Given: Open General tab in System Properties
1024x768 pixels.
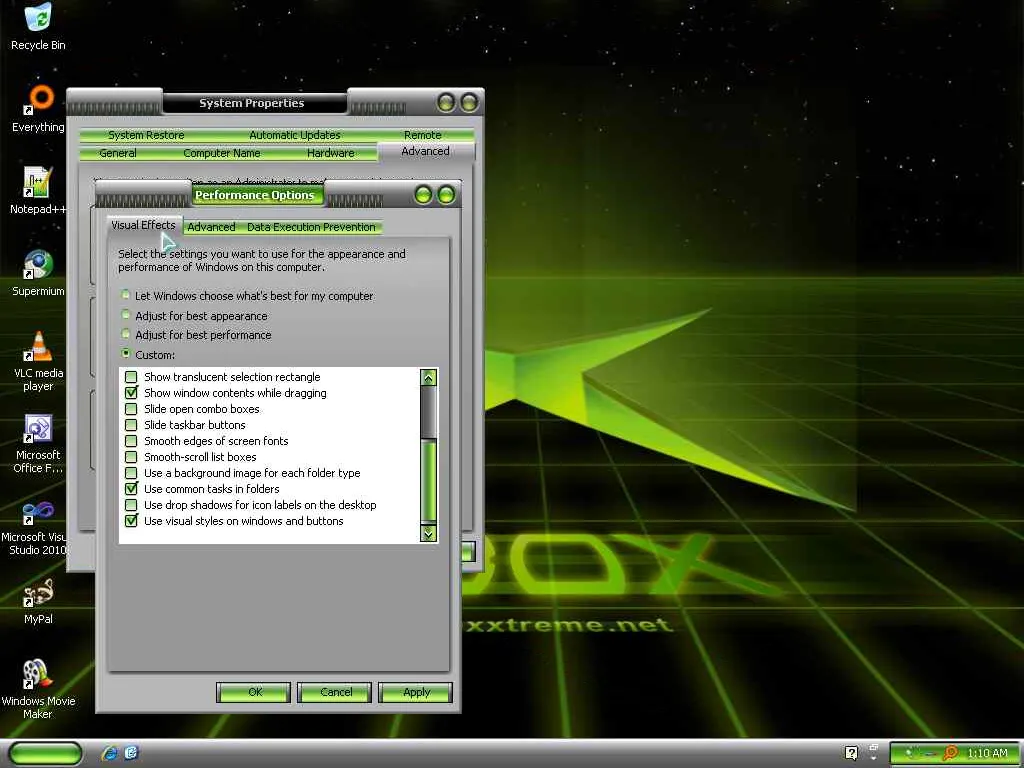Looking at the screenshot, I should (x=118, y=153).
